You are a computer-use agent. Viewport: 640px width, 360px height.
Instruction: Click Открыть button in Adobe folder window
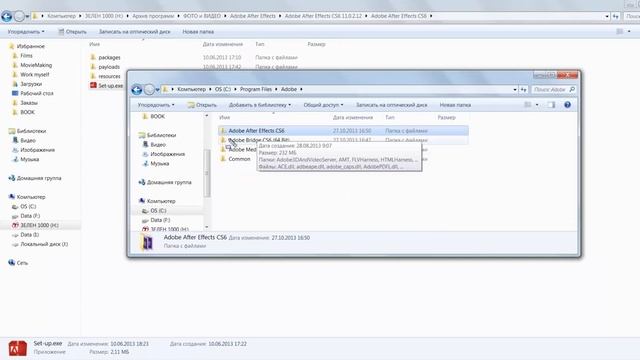[x=202, y=105]
